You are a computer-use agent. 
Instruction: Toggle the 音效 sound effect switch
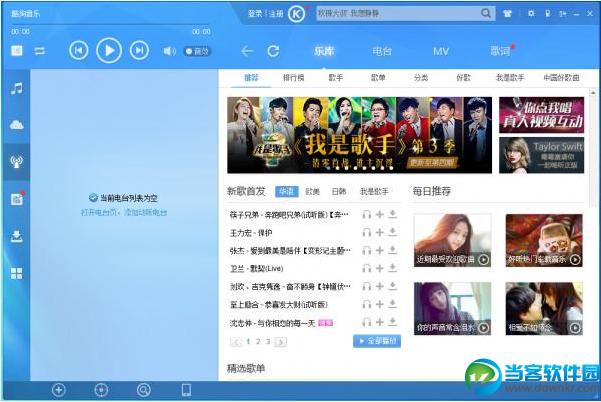coord(197,51)
